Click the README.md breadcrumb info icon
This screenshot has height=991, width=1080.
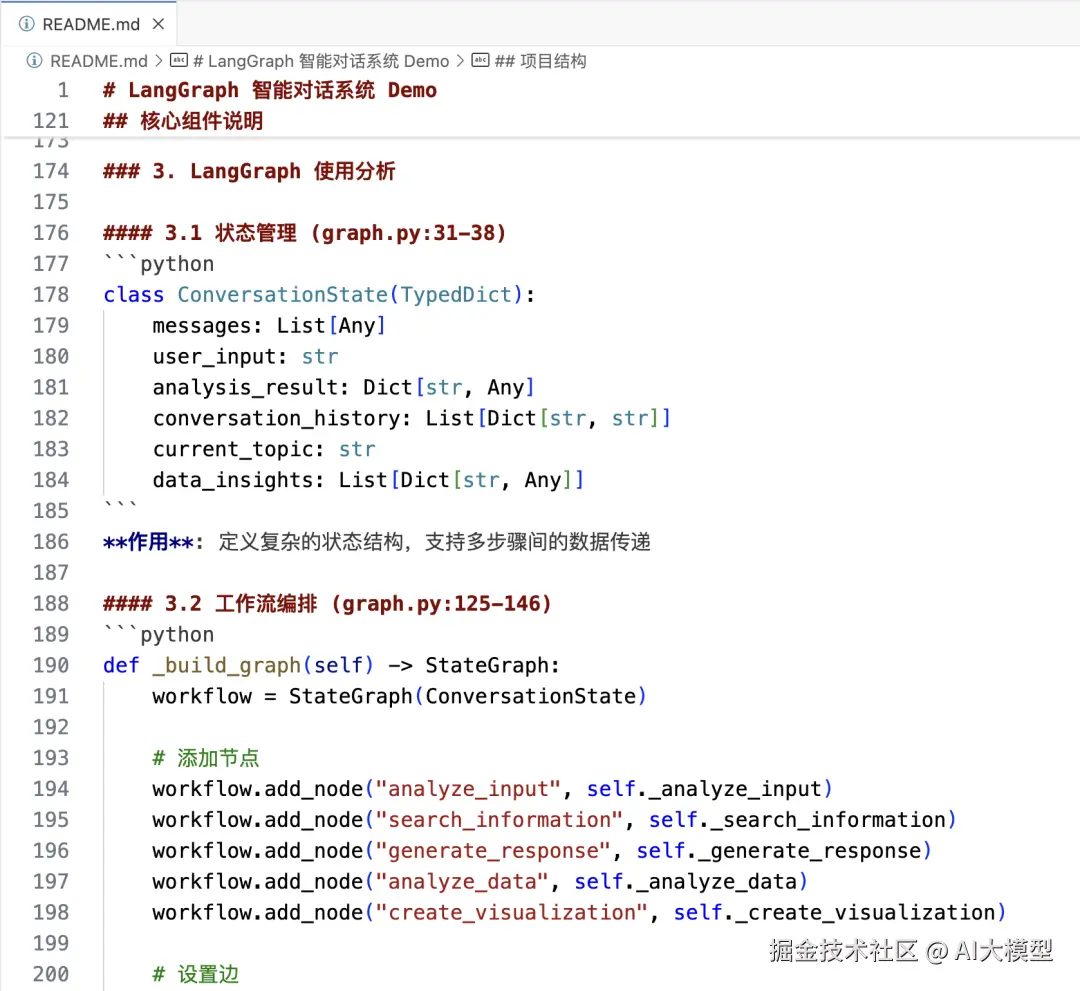(34, 61)
